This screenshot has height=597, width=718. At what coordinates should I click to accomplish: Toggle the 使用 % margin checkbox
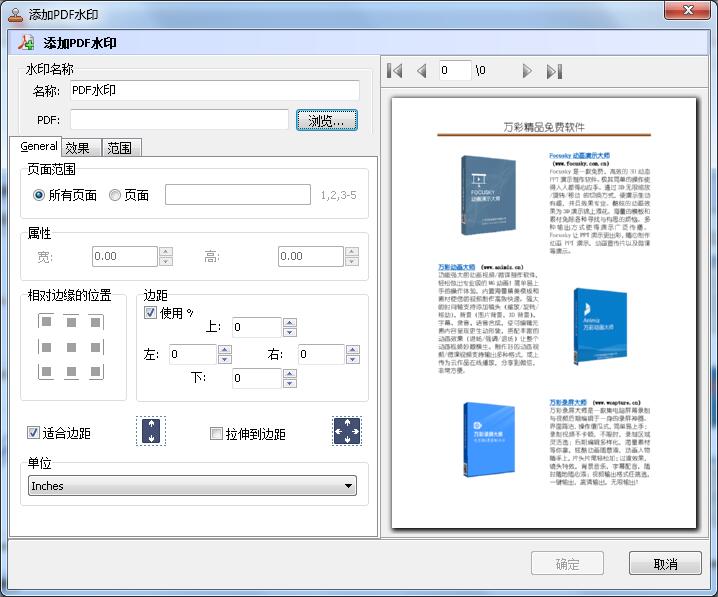click(151, 313)
